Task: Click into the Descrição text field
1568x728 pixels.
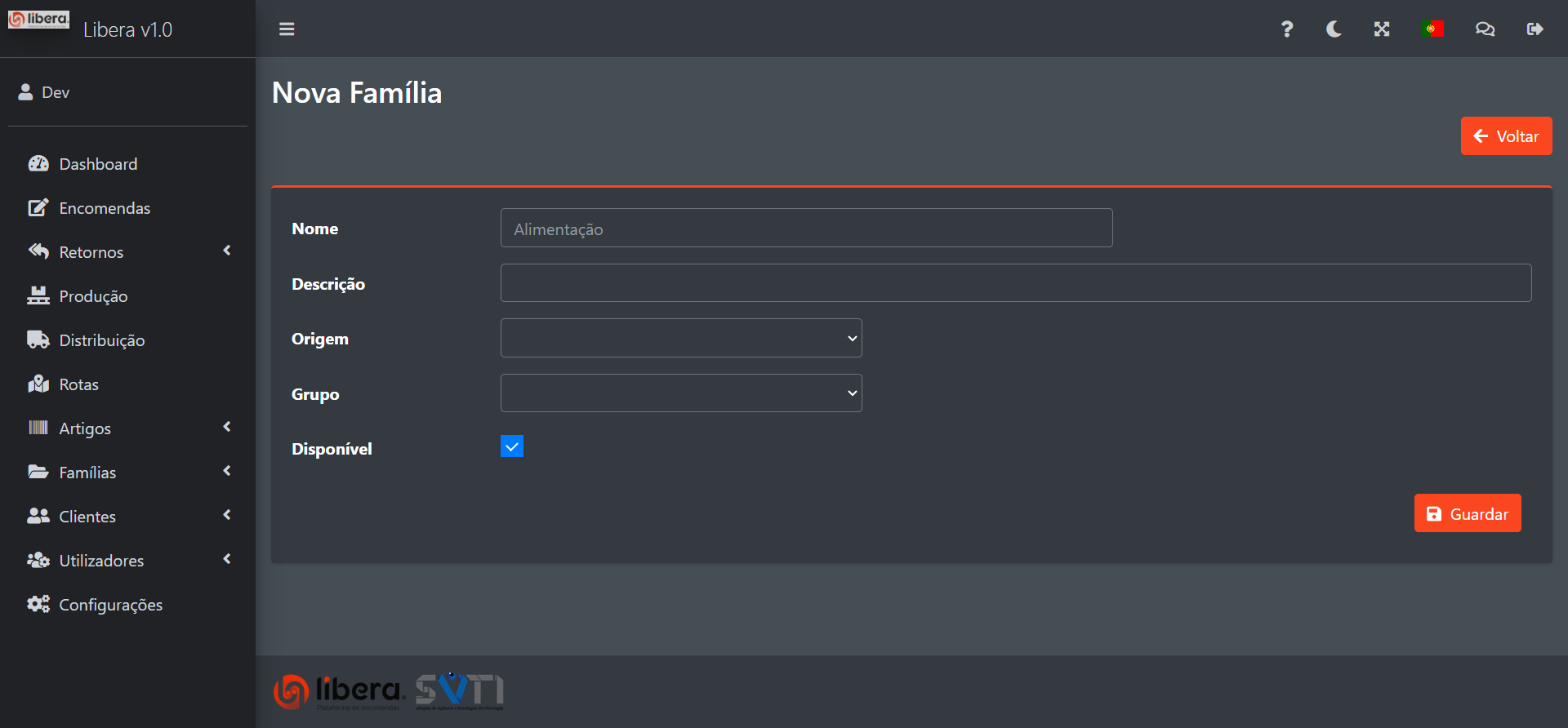Action: click(1015, 283)
